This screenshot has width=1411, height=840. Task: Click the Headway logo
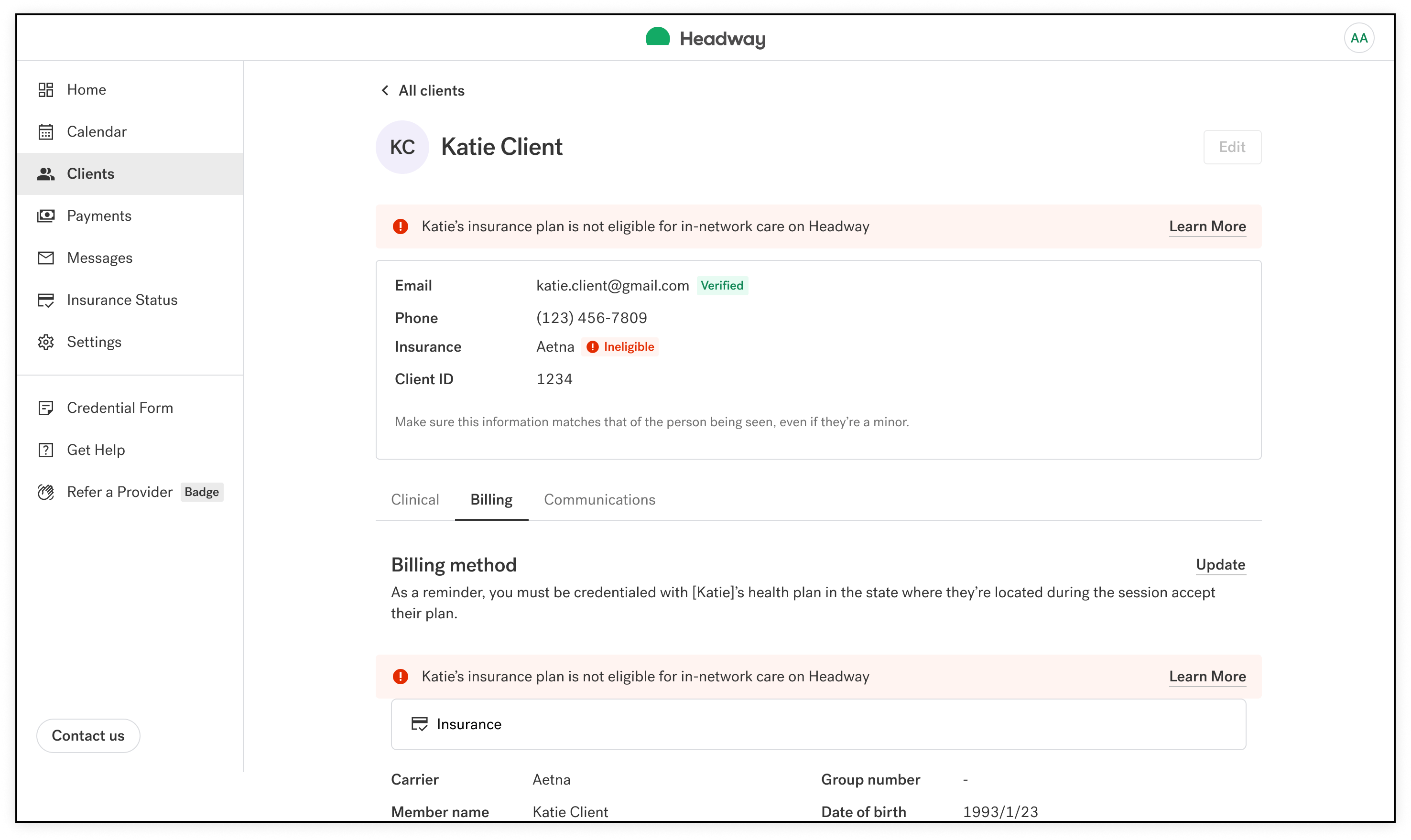coord(705,38)
